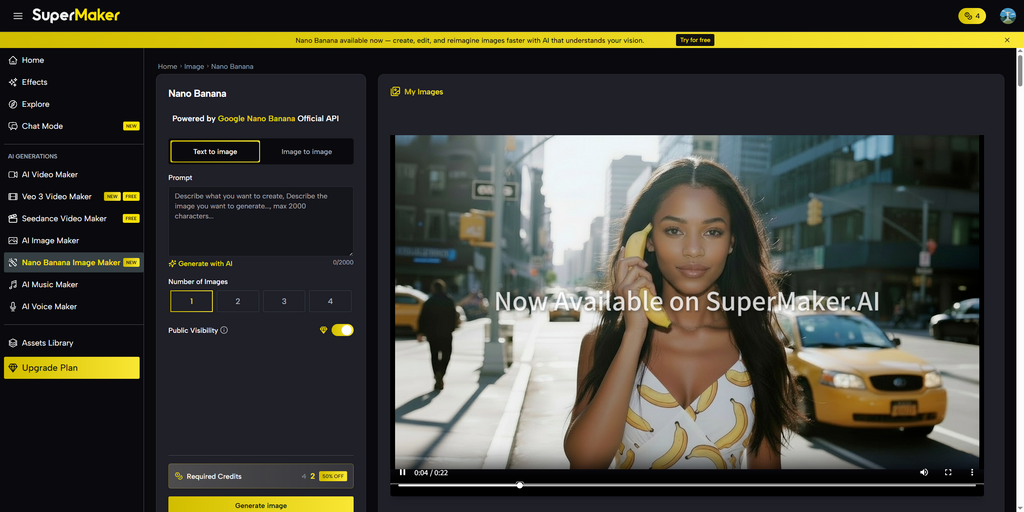1024x512 pixels.
Task: Click the Try for free button
Action: (695, 40)
